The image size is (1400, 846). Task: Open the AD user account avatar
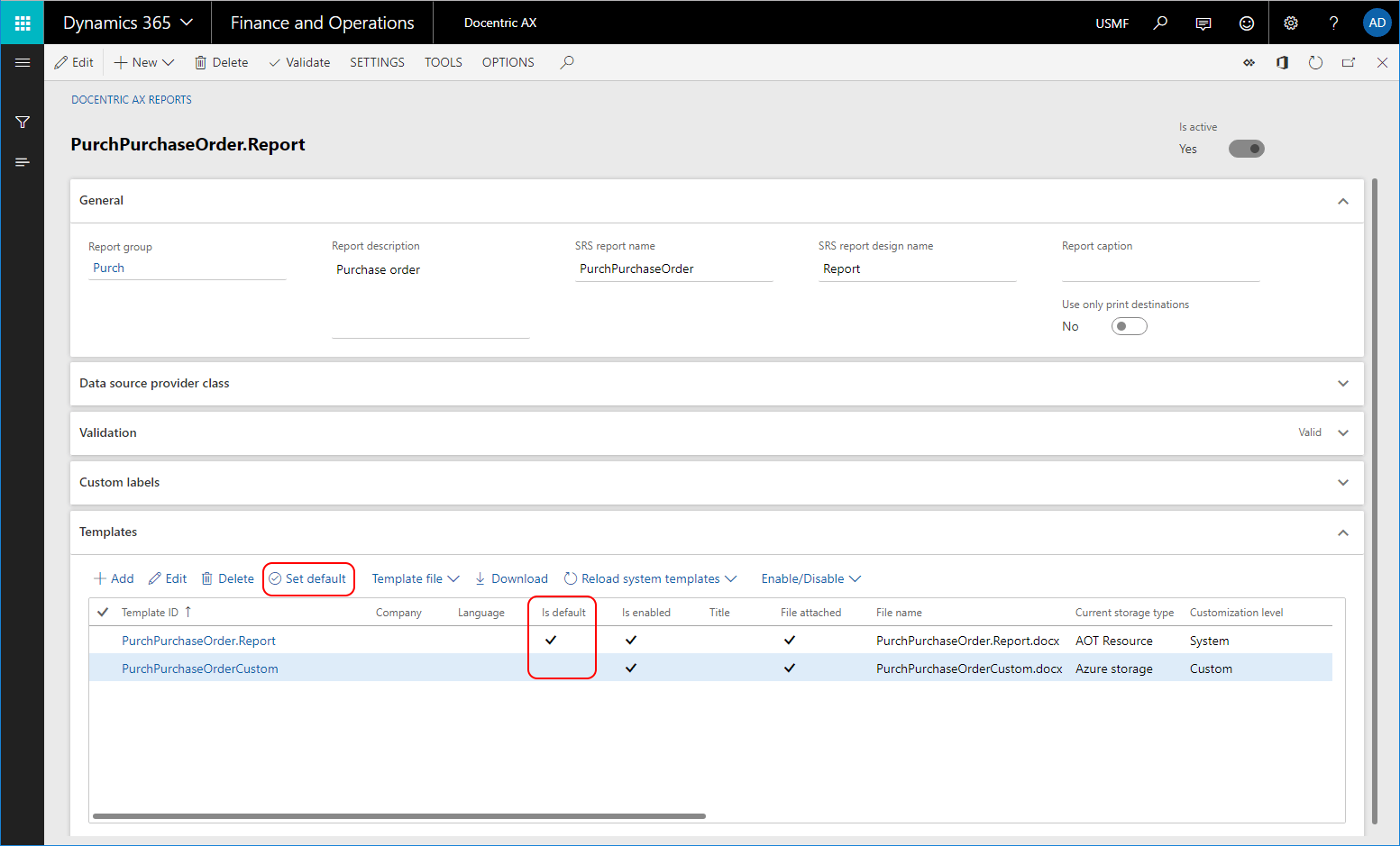pos(1377,23)
